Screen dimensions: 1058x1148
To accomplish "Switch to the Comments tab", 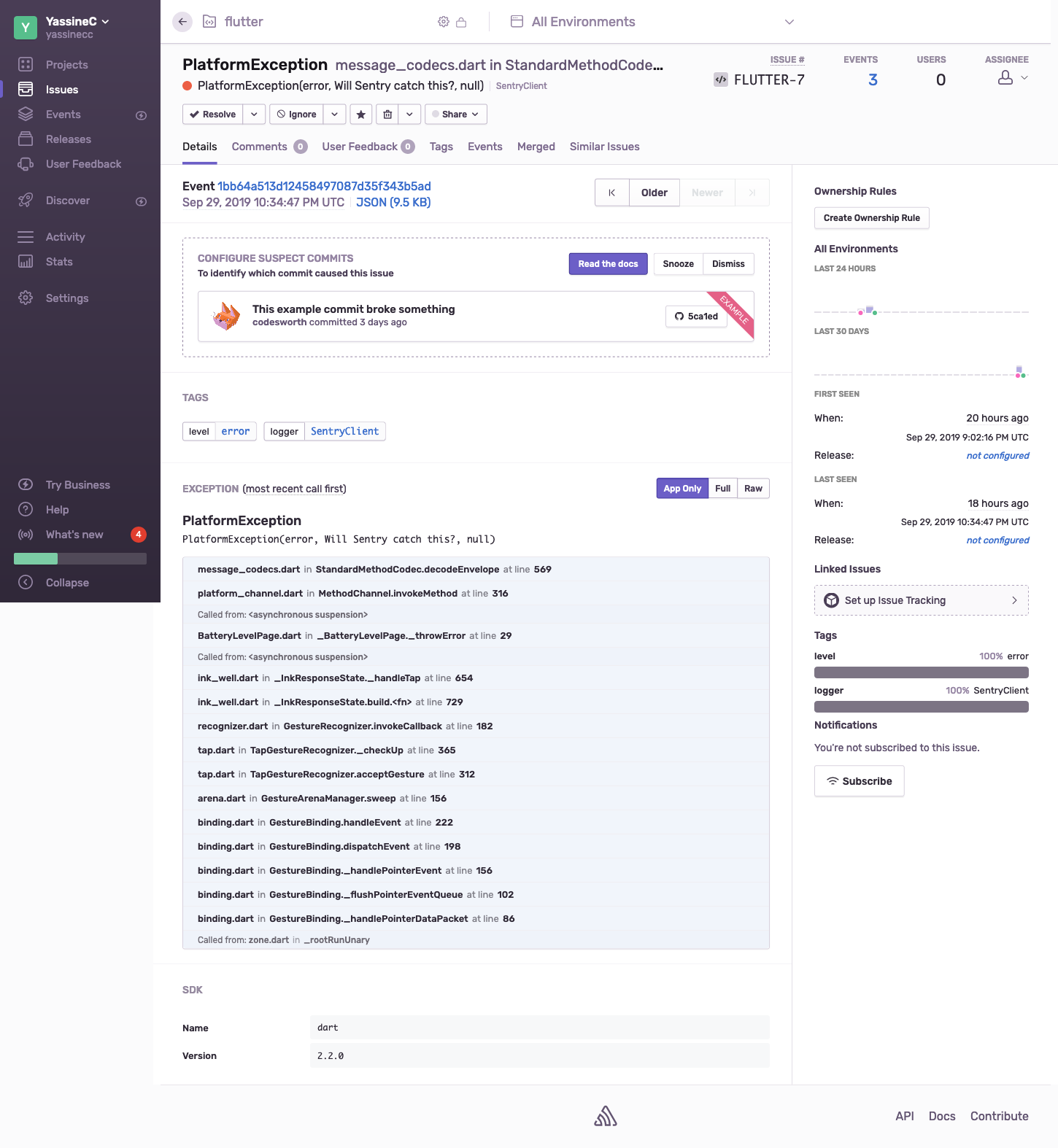I will coord(269,147).
